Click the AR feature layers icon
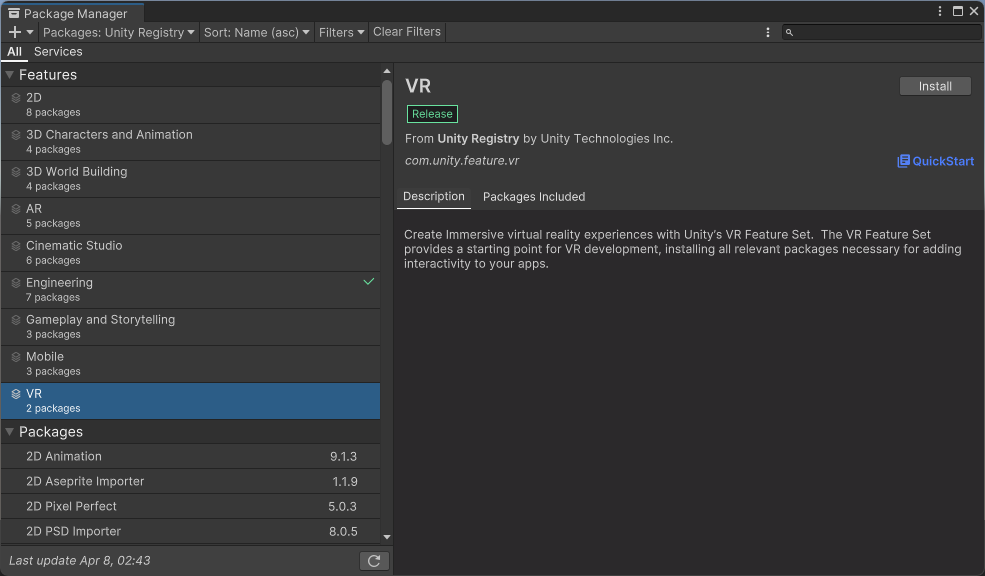Screen dimensions: 985x576 coord(16,209)
